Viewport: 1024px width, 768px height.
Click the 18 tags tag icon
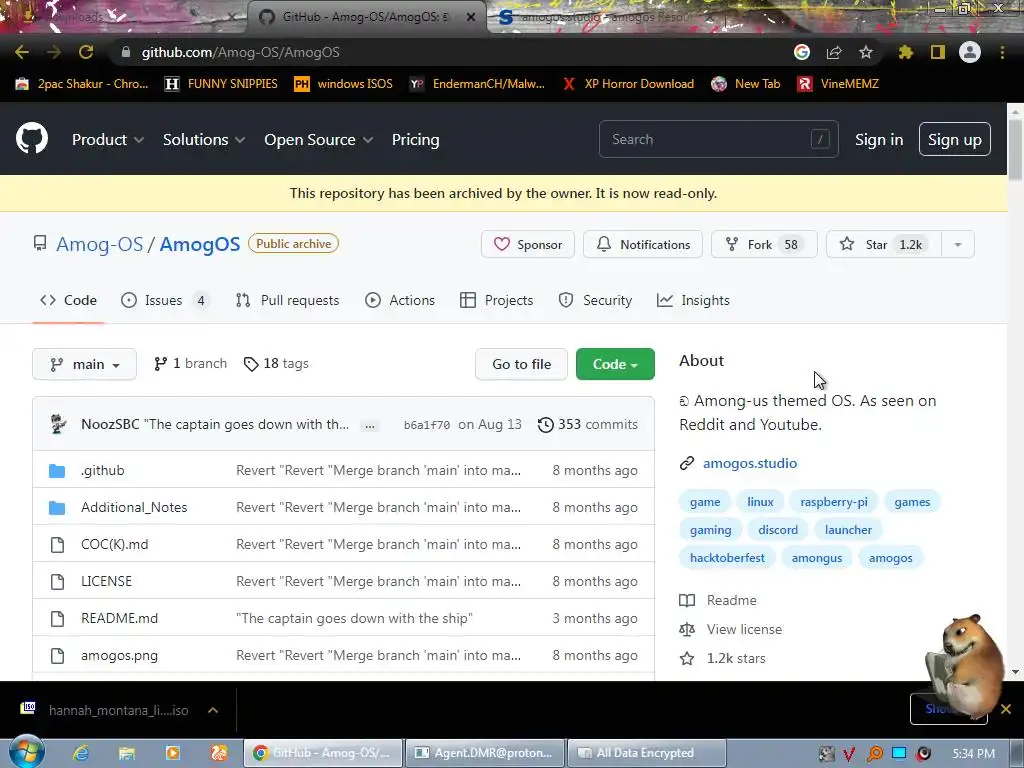[x=251, y=364]
